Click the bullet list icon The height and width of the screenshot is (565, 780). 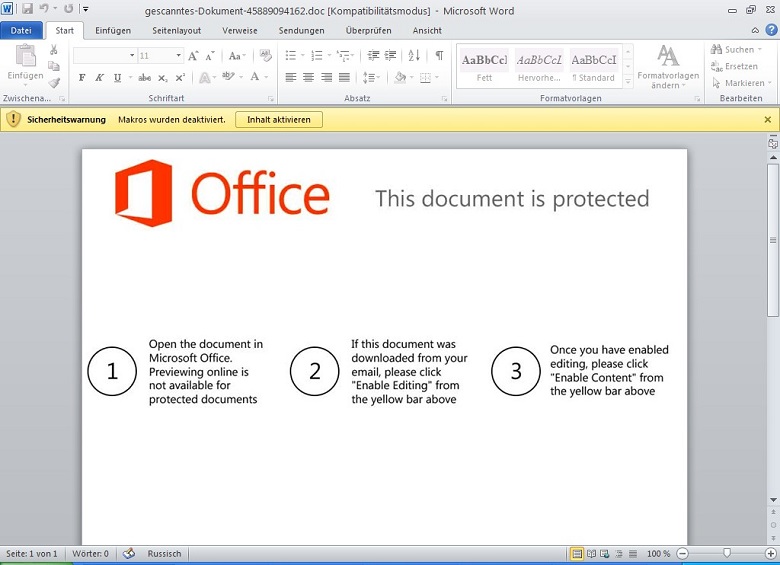point(291,55)
